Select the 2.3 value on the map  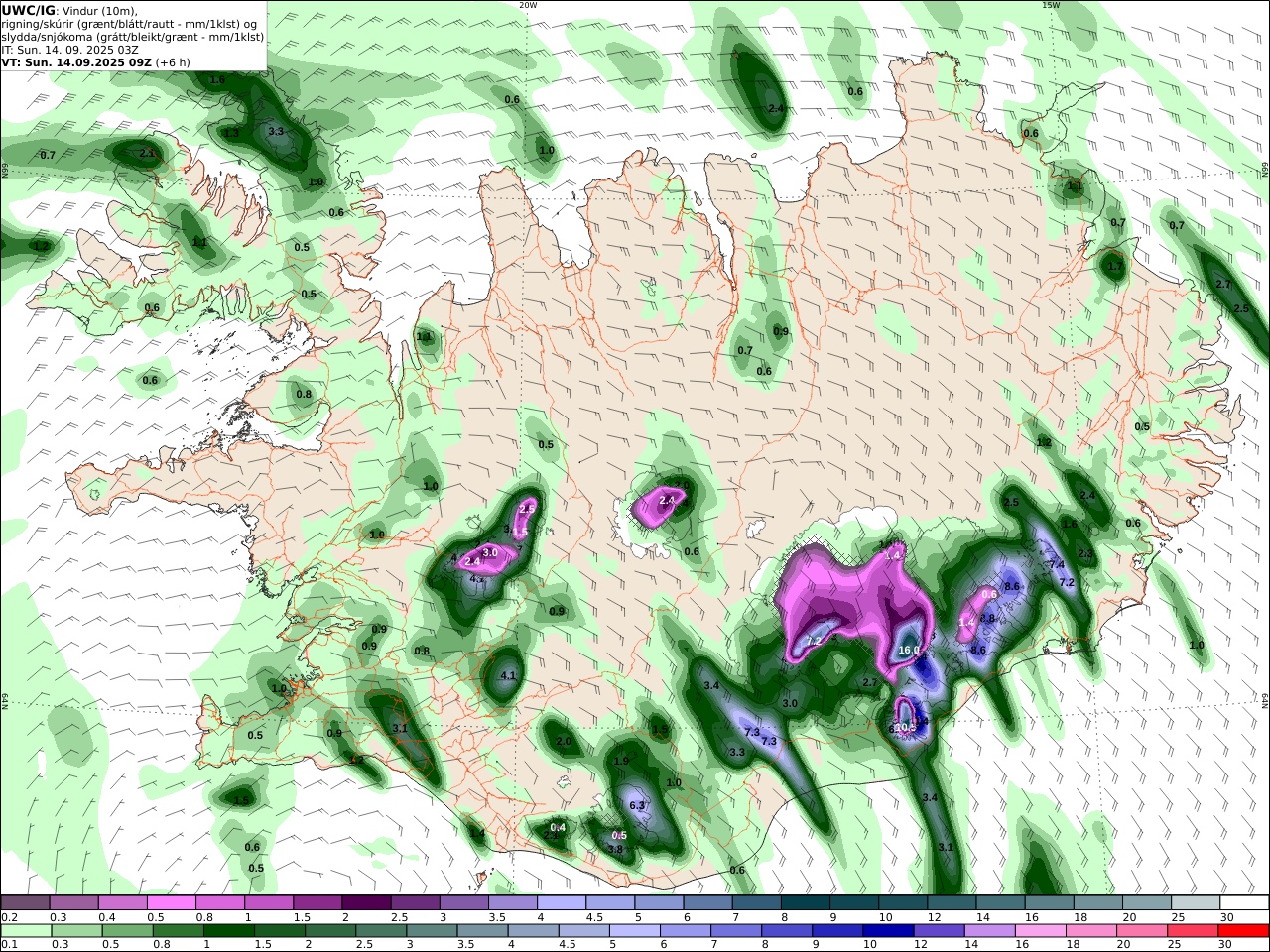1085,554
